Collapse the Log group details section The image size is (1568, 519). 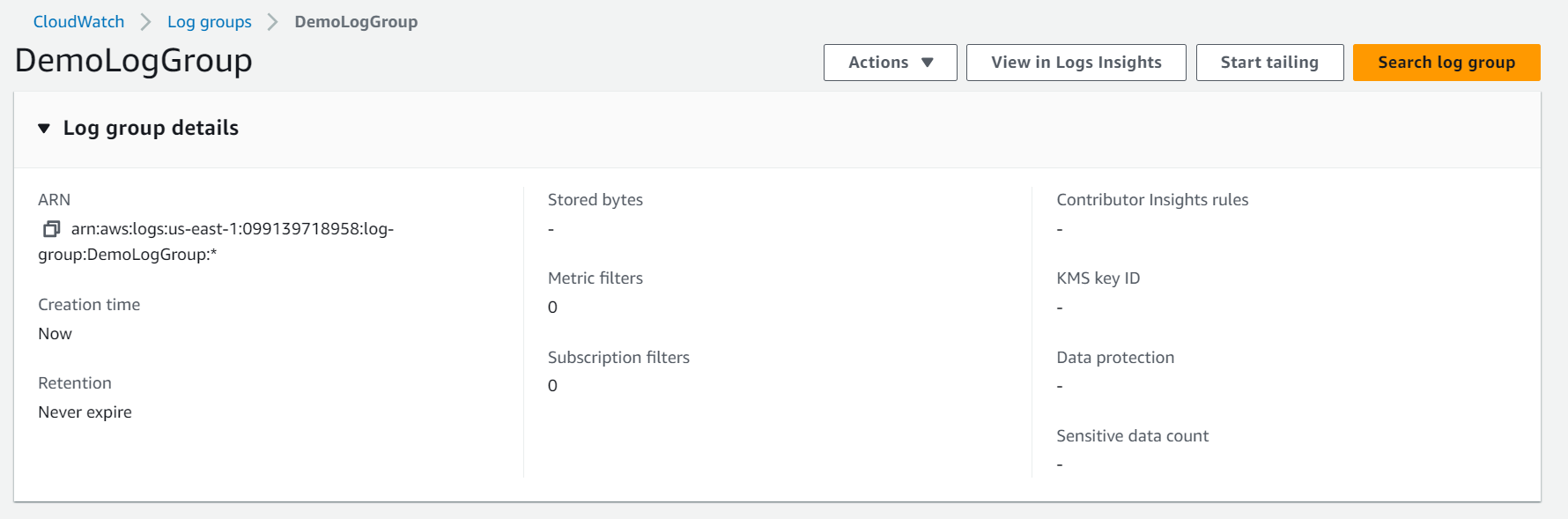click(44, 129)
